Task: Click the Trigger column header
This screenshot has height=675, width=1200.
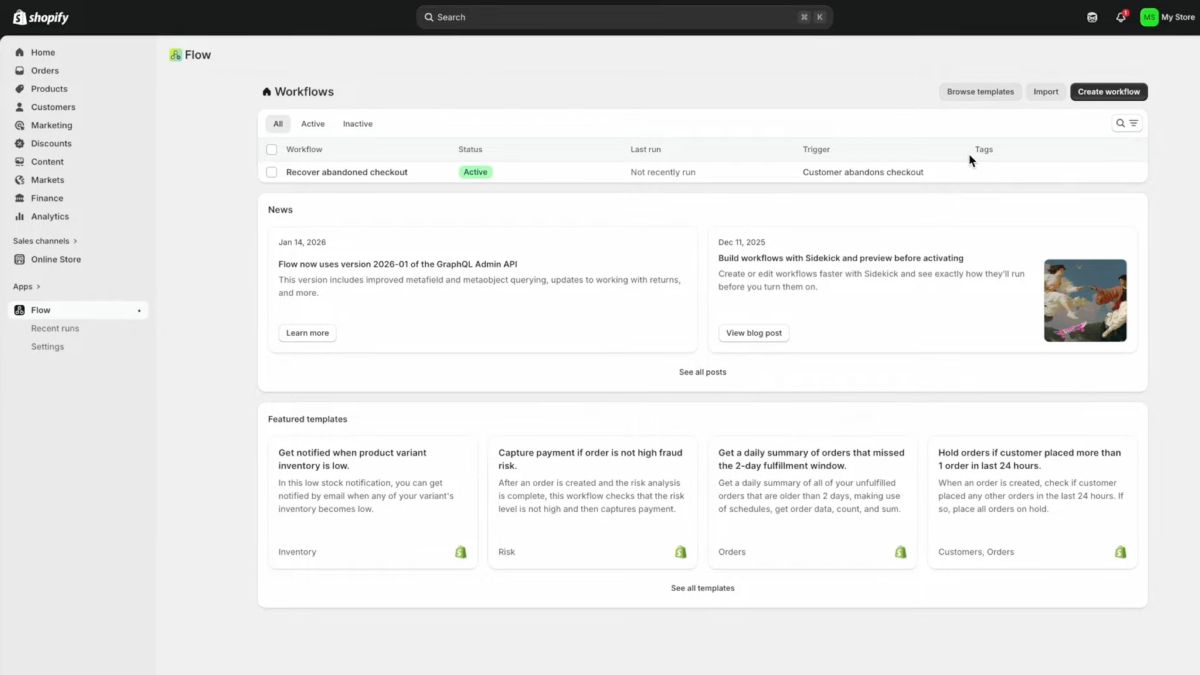Action: coord(816,150)
